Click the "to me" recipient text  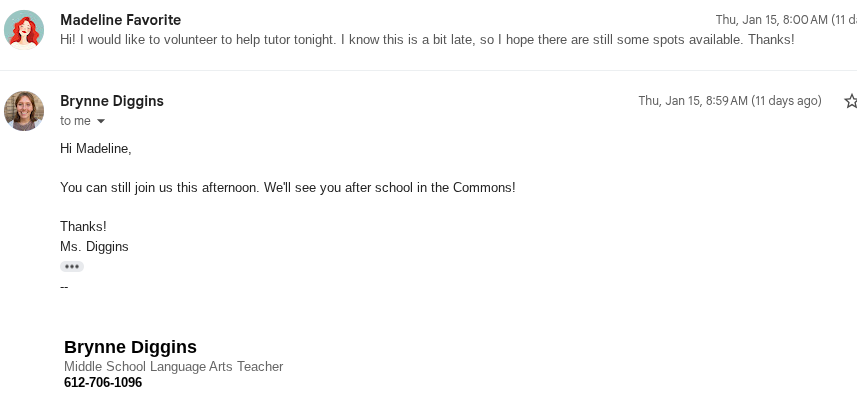75,121
